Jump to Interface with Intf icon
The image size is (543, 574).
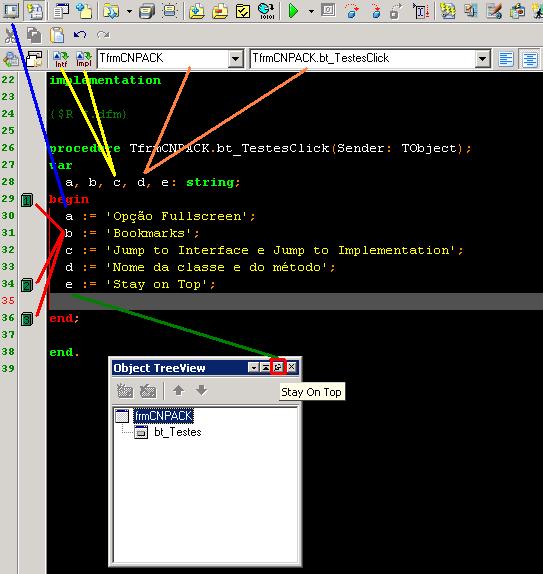tap(61, 59)
